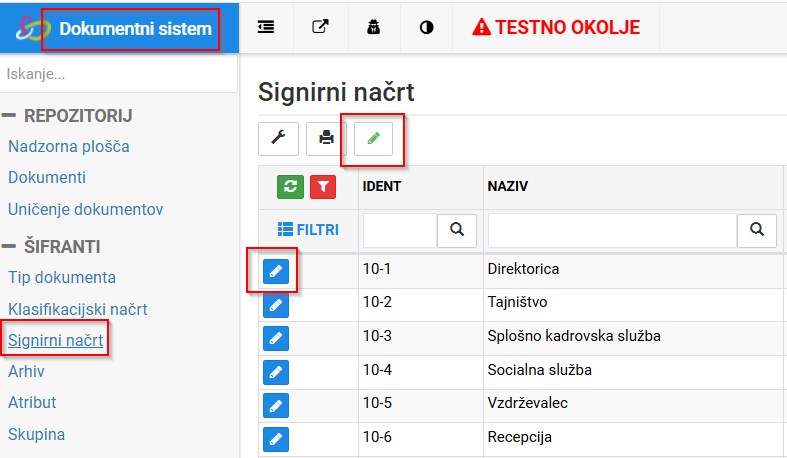Click the NAZIV search magnifier button

[757, 230]
